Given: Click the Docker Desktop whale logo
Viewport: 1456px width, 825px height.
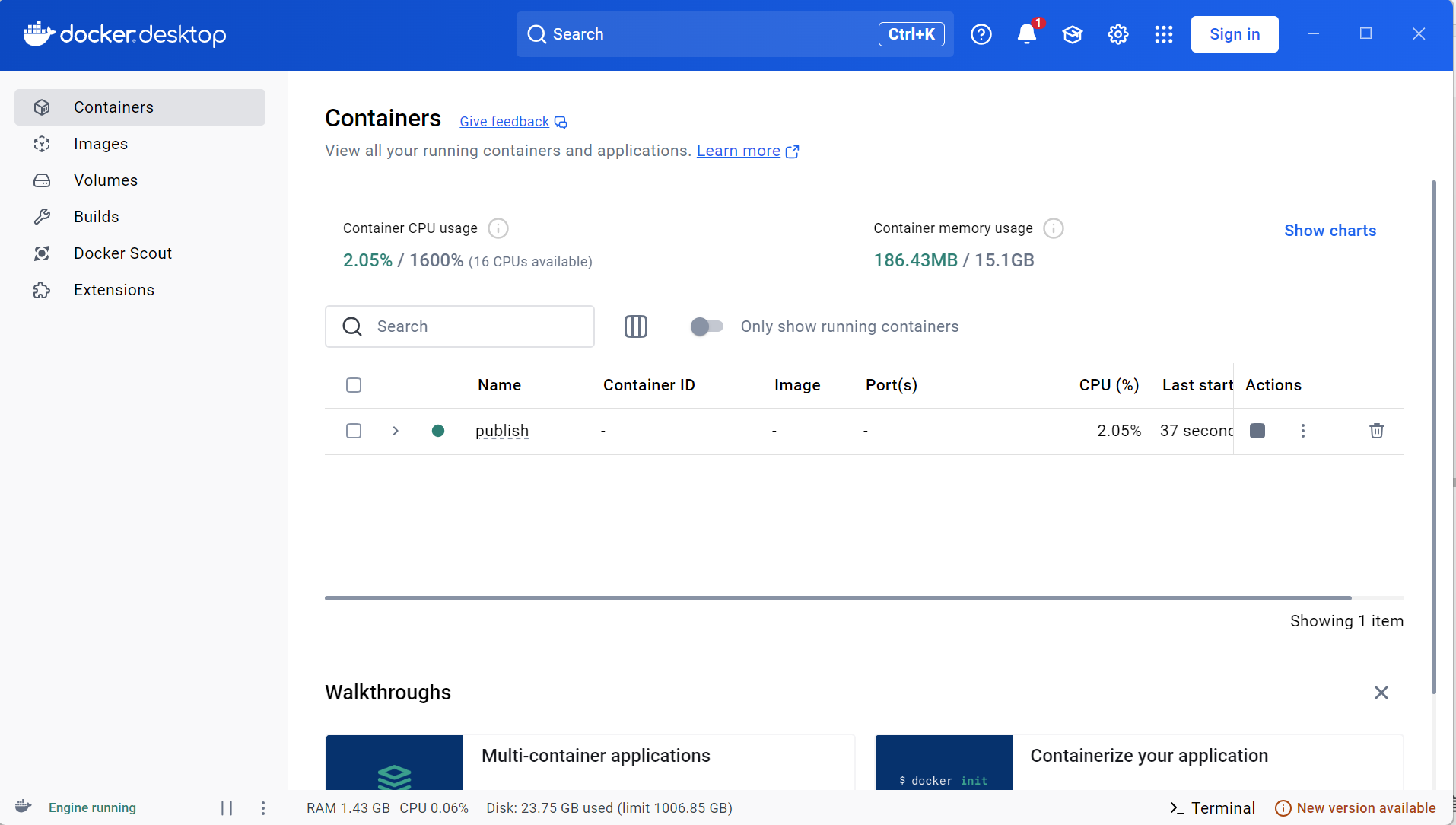Looking at the screenshot, I should click(39, 33).
